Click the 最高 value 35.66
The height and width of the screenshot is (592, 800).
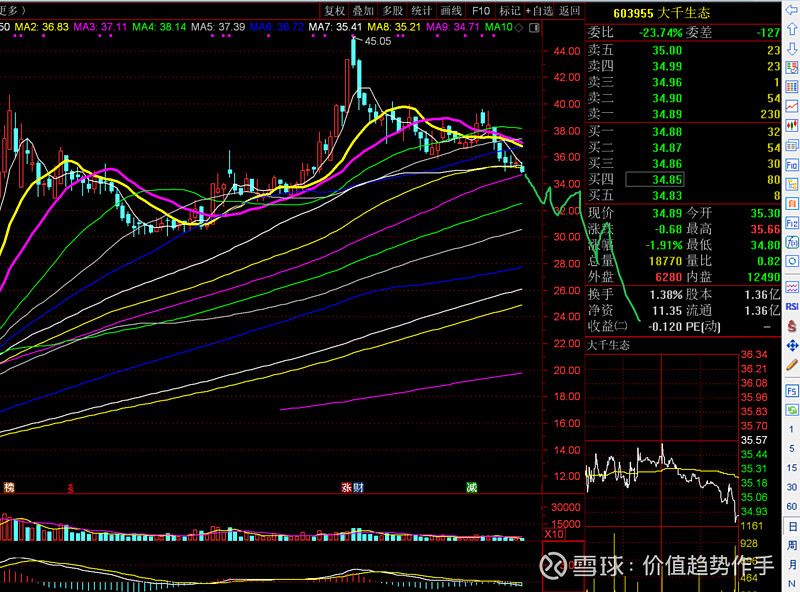(765, 229)
